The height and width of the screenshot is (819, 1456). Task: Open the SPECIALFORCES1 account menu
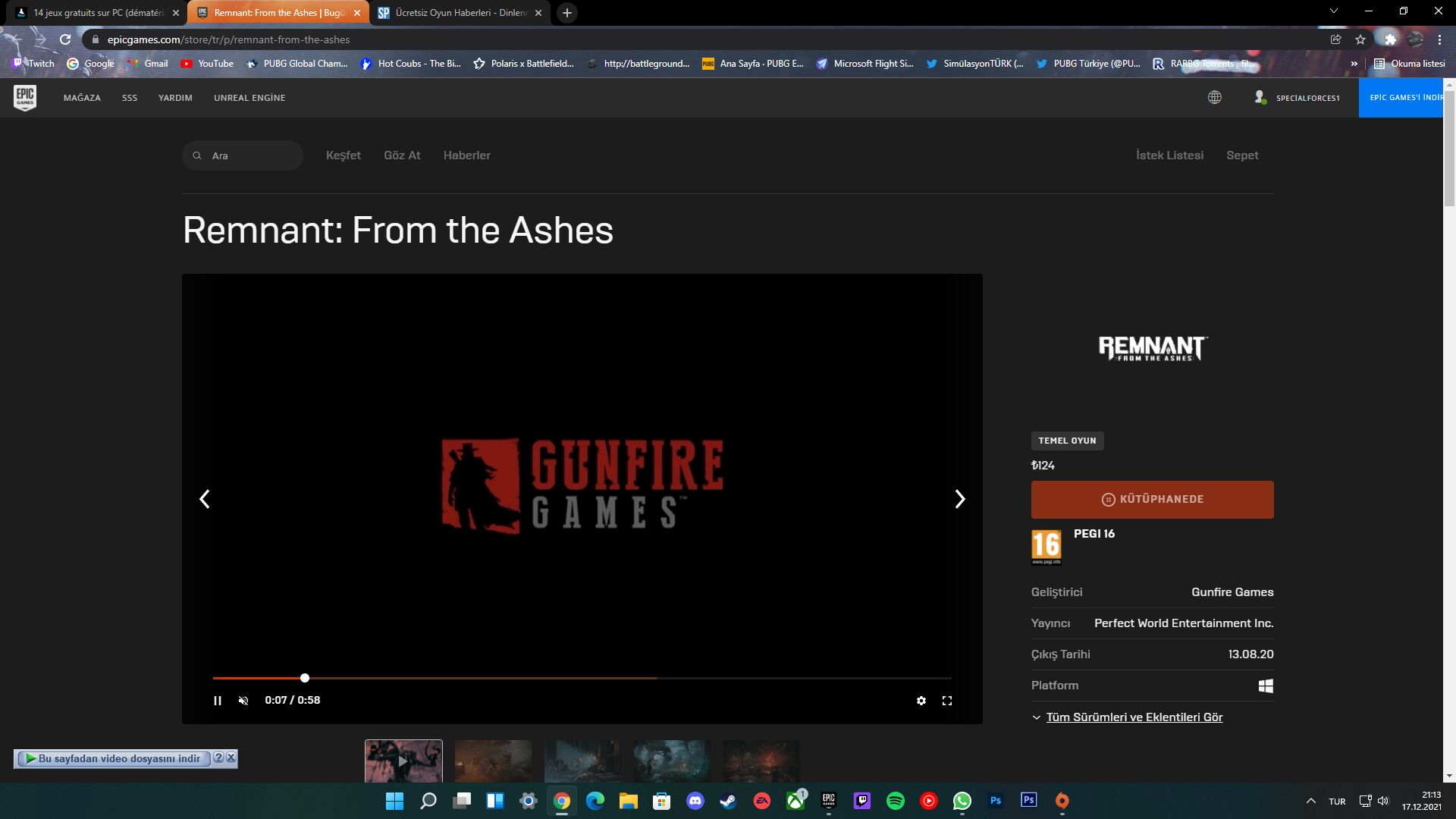[x=1297, y=98]
